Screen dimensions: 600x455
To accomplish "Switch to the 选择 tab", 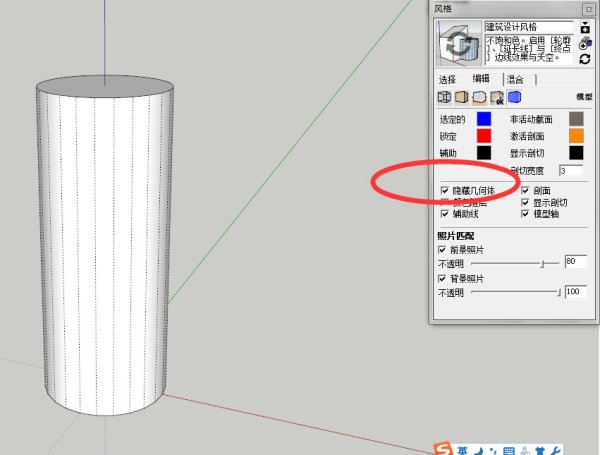I will [447, 79].
